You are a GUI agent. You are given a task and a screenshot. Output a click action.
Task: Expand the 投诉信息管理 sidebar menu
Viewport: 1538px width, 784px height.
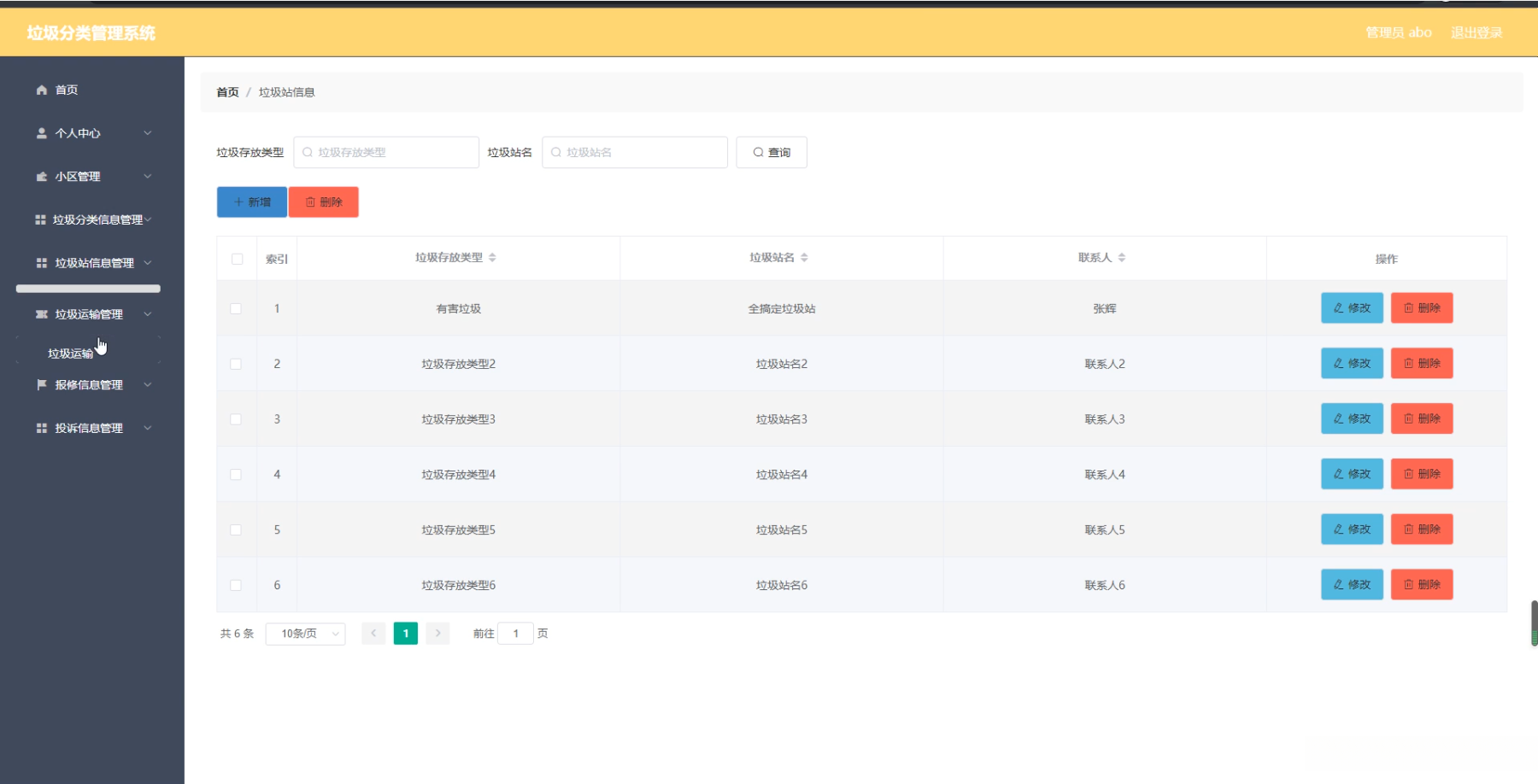pos(92,428)
